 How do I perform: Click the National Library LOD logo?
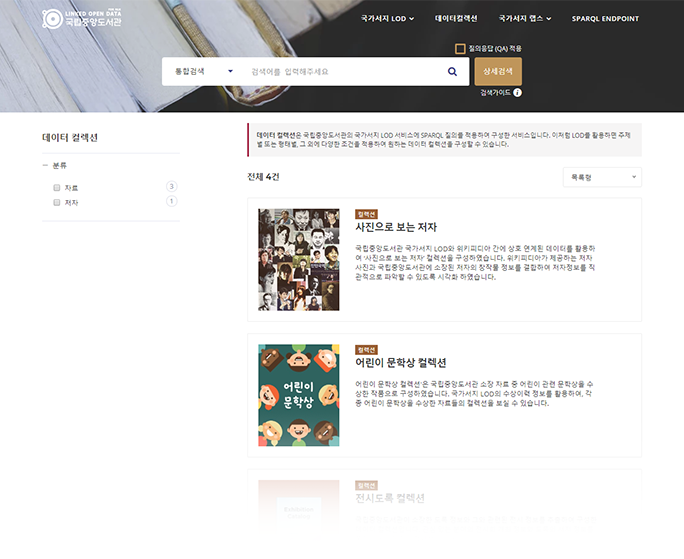pyautogui.click(x=82, y=19)
